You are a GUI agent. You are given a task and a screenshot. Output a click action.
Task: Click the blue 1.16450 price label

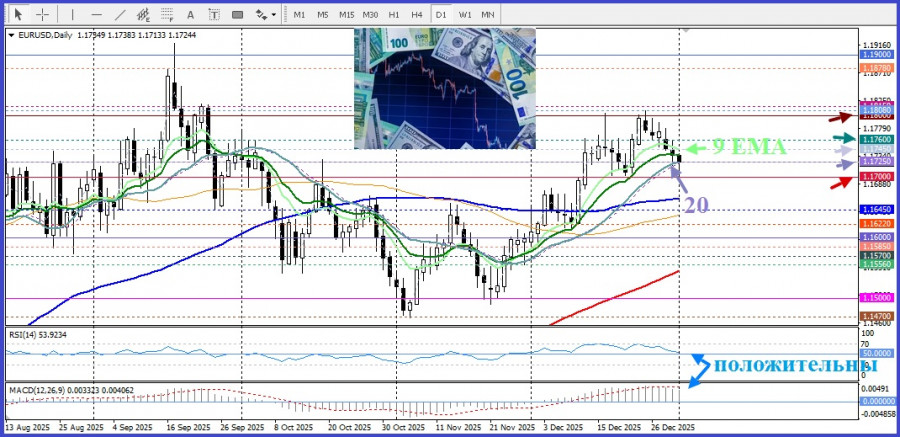point(876,210)
